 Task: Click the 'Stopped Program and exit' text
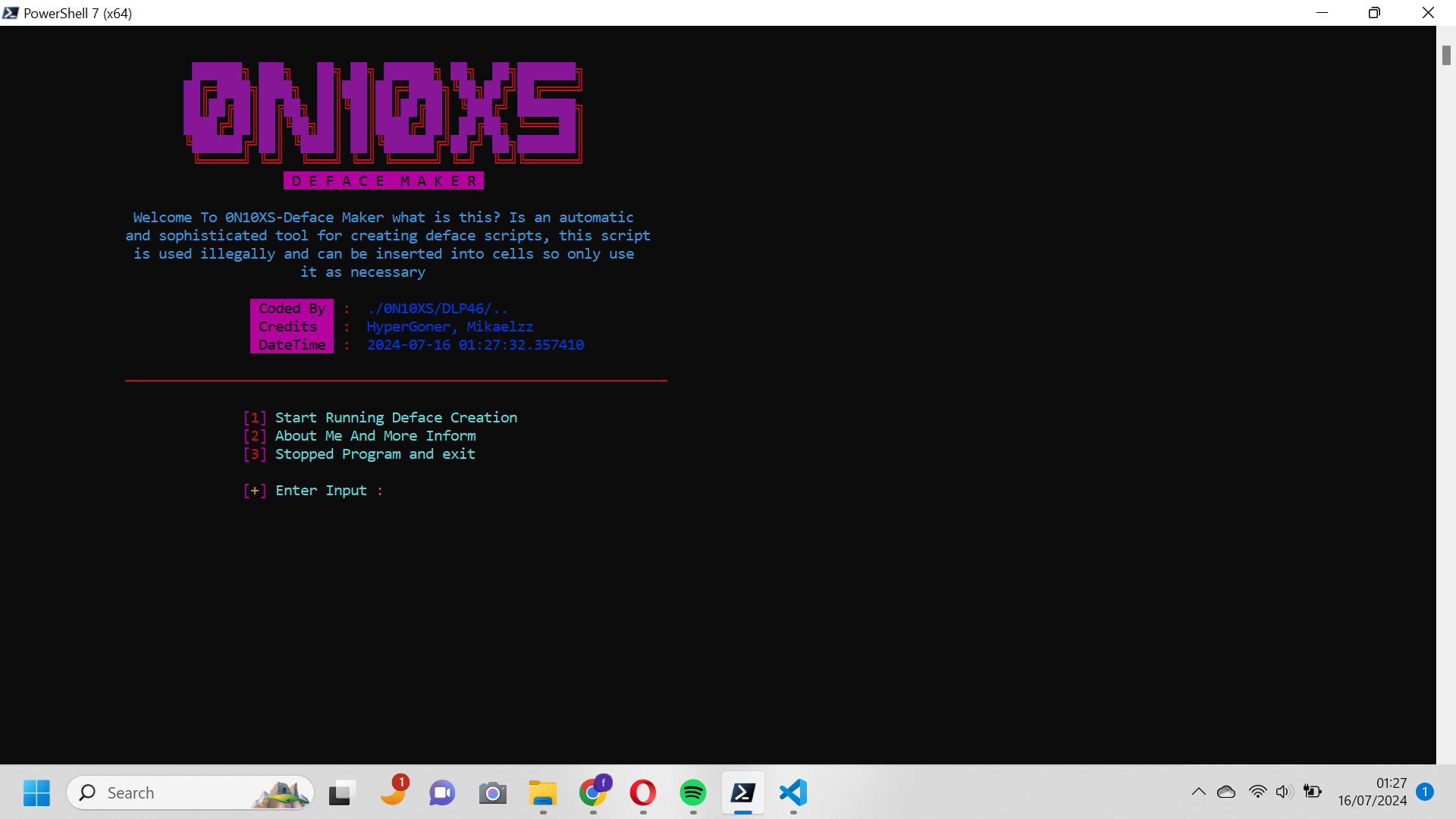(375, 454)
